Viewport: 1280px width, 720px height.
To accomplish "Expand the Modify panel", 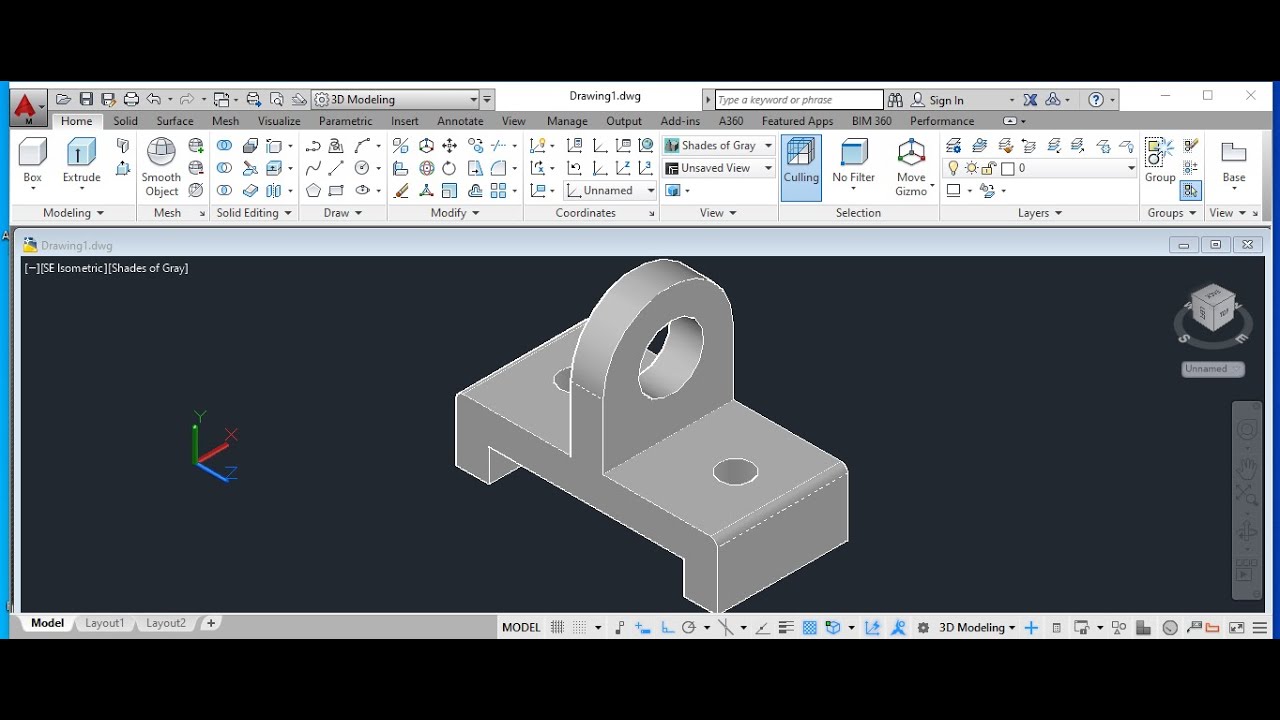I will (455, 213).
